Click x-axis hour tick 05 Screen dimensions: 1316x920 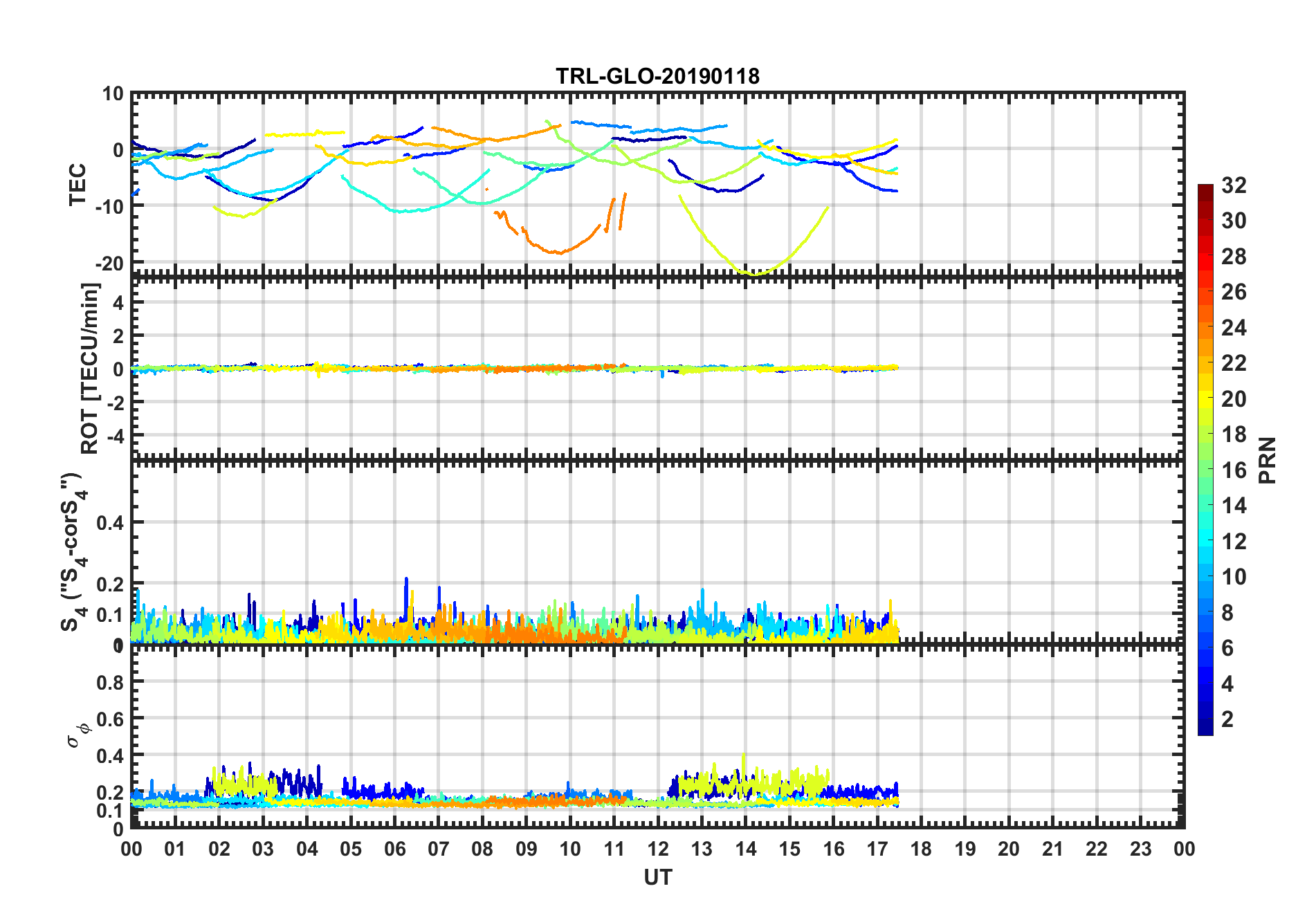pos(351,849)
